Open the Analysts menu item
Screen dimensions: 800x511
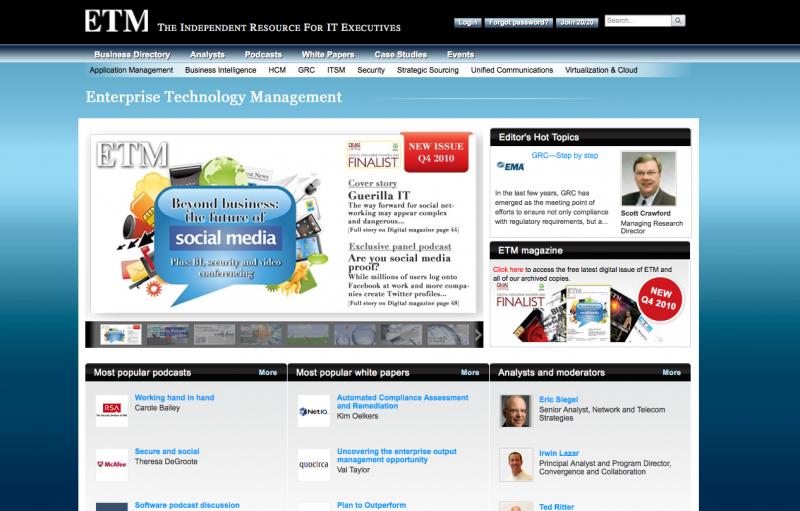[x=207, y=55]
